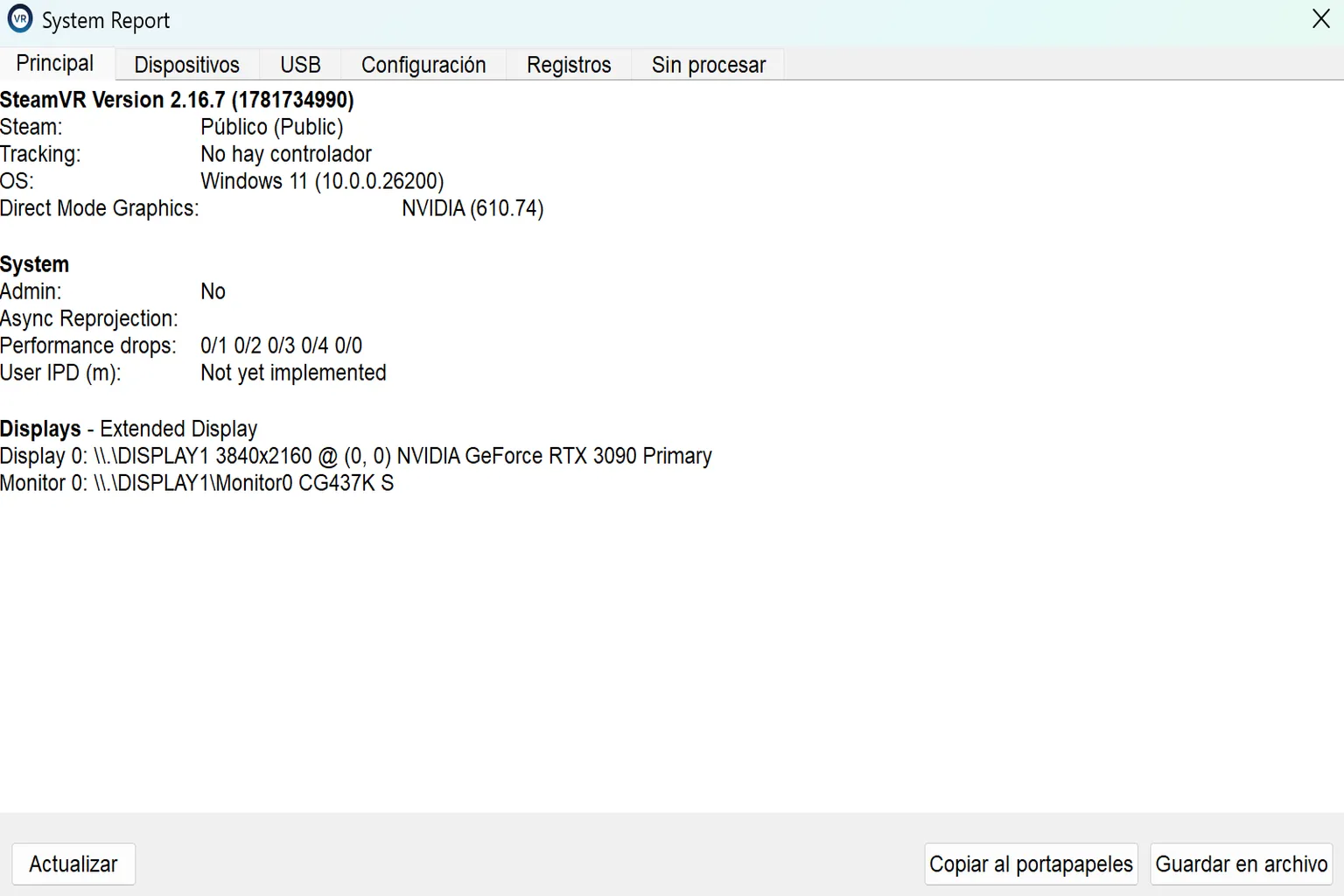
Task: Click the 'Not yet implemented' IPD value
Action: [293, 373]
